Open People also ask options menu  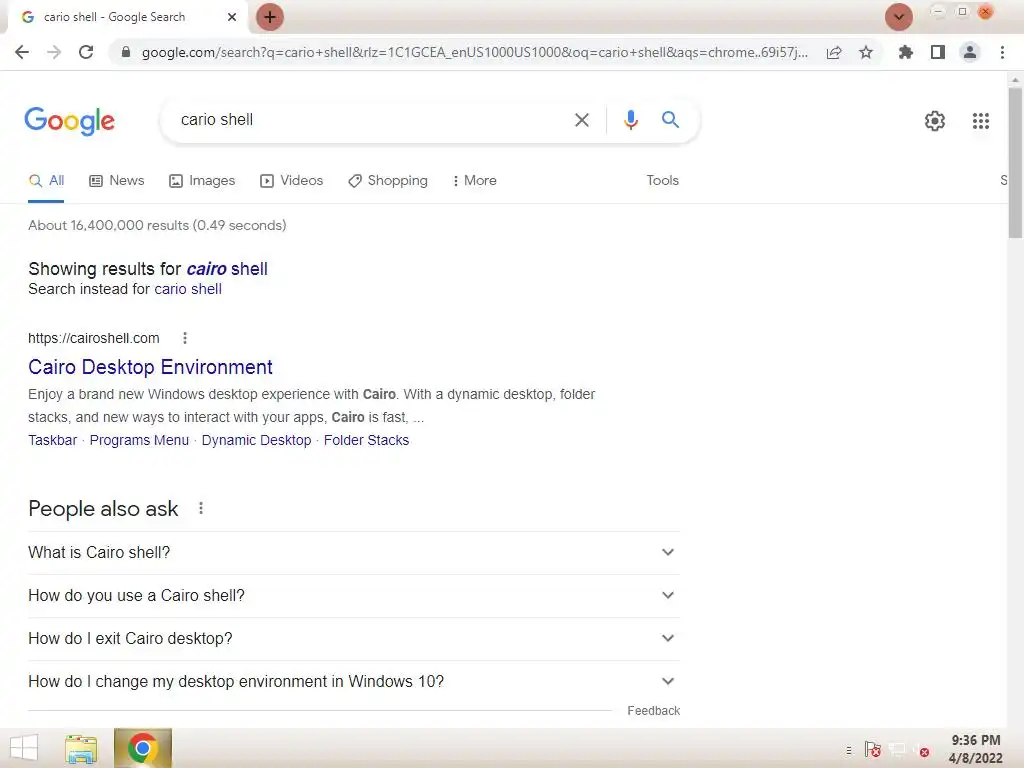pyautogui.click(x=201, y=509)
